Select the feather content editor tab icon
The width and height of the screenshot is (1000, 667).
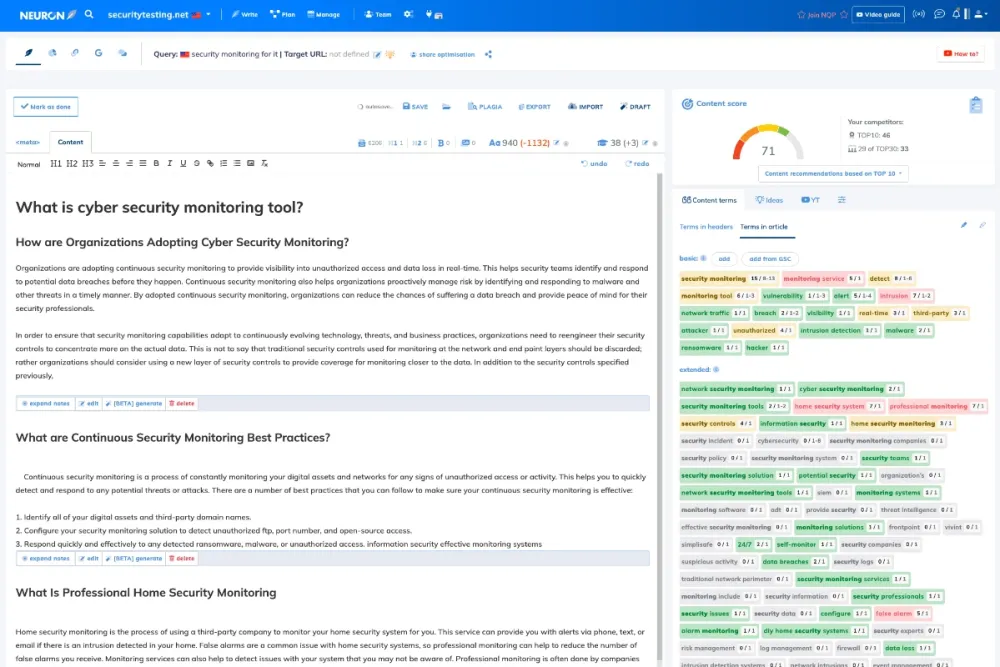[x=28, y=53]
